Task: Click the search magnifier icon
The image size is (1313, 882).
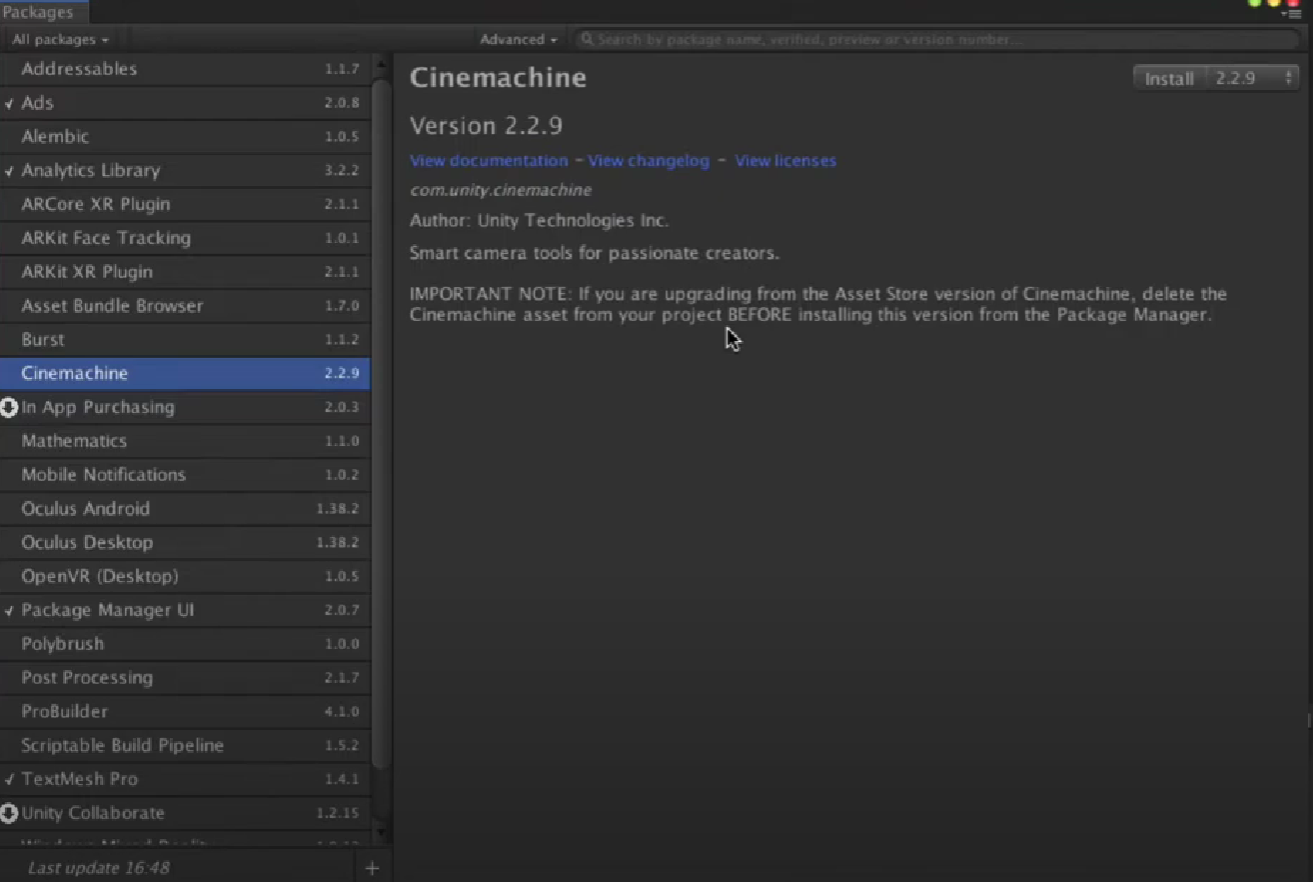Action: coord(587,40)
